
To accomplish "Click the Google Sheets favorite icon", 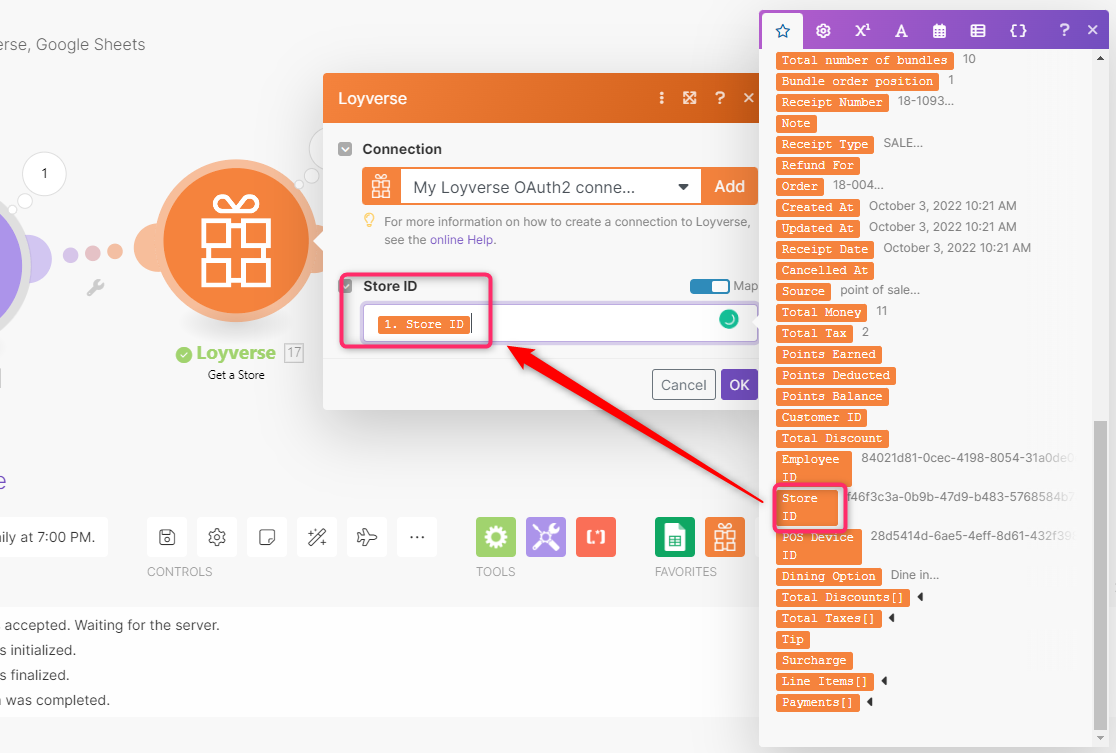I will point(675,537).
